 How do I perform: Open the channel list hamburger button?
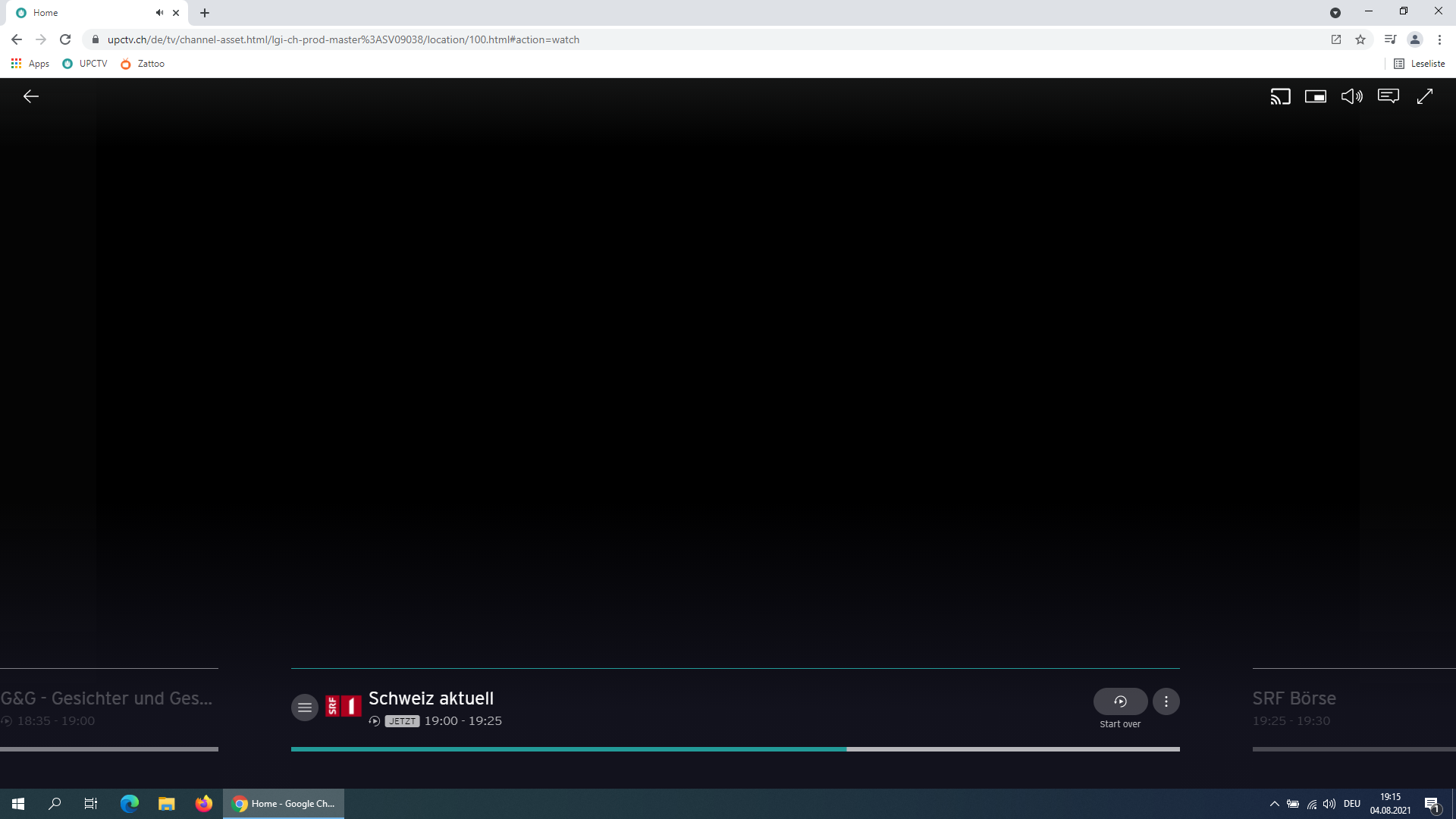click(305, 708)
